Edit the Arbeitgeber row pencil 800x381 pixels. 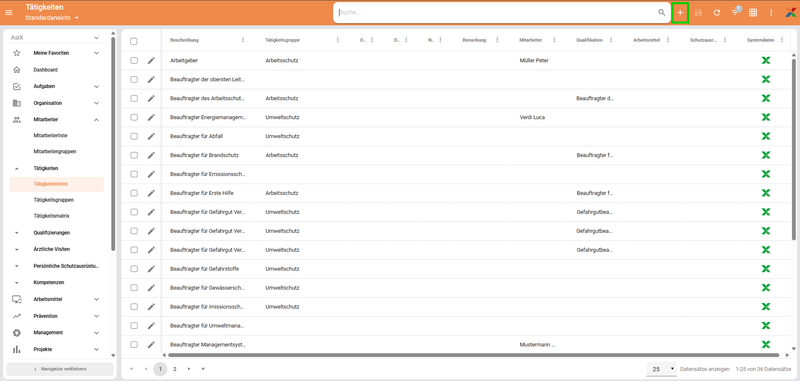(151, 61)
